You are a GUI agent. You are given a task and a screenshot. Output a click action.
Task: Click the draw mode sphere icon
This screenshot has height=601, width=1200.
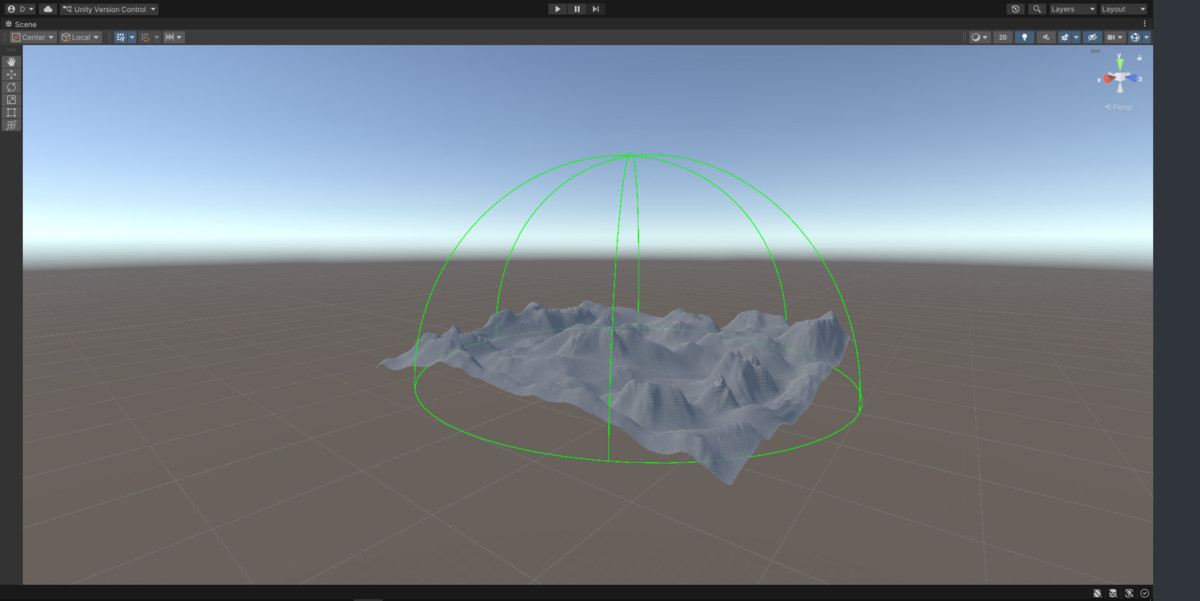pos(976,37)
